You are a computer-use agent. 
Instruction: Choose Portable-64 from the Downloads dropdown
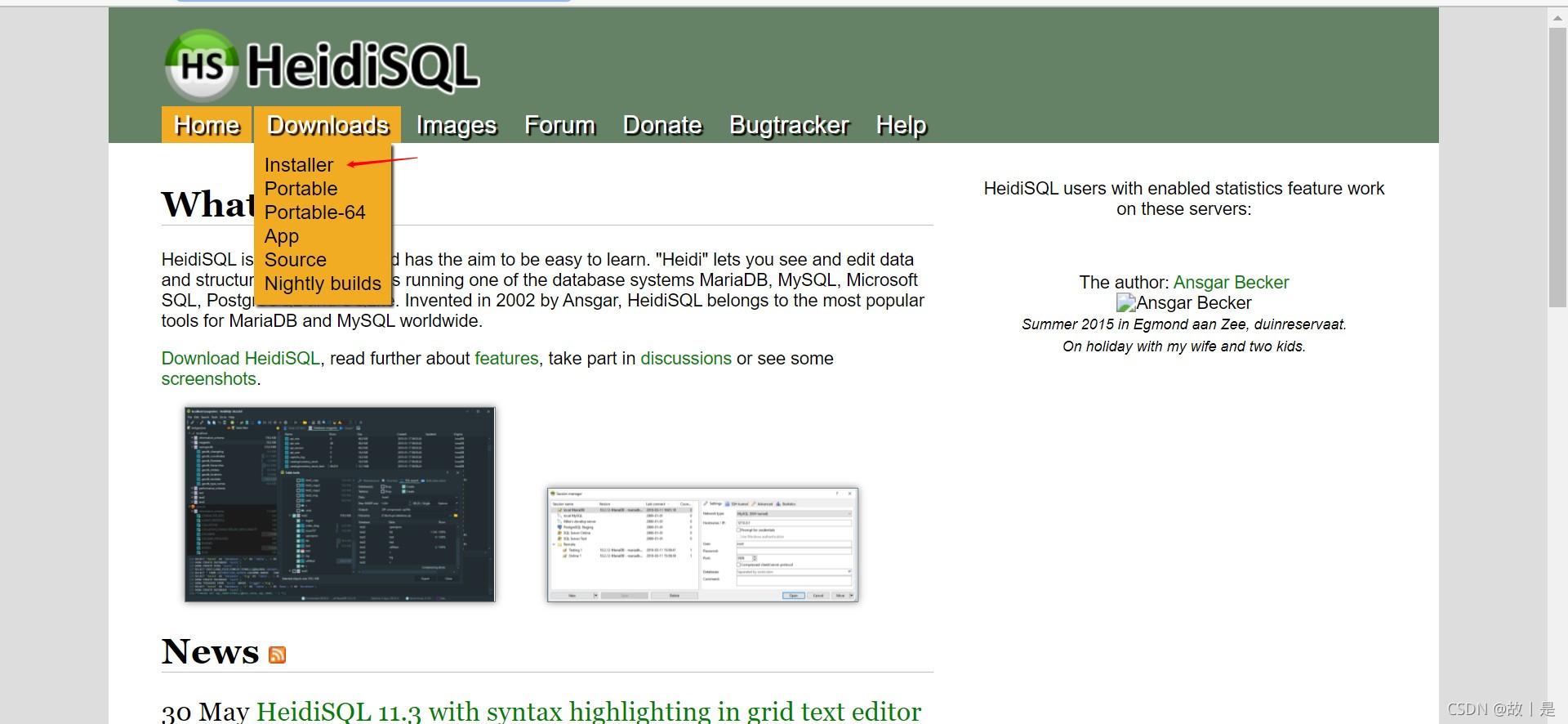click(314, 212)
